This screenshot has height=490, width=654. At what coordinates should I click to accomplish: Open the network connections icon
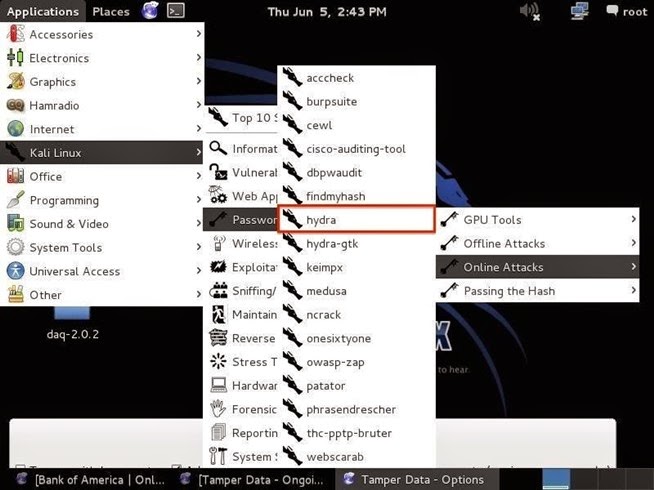[579, 11]
